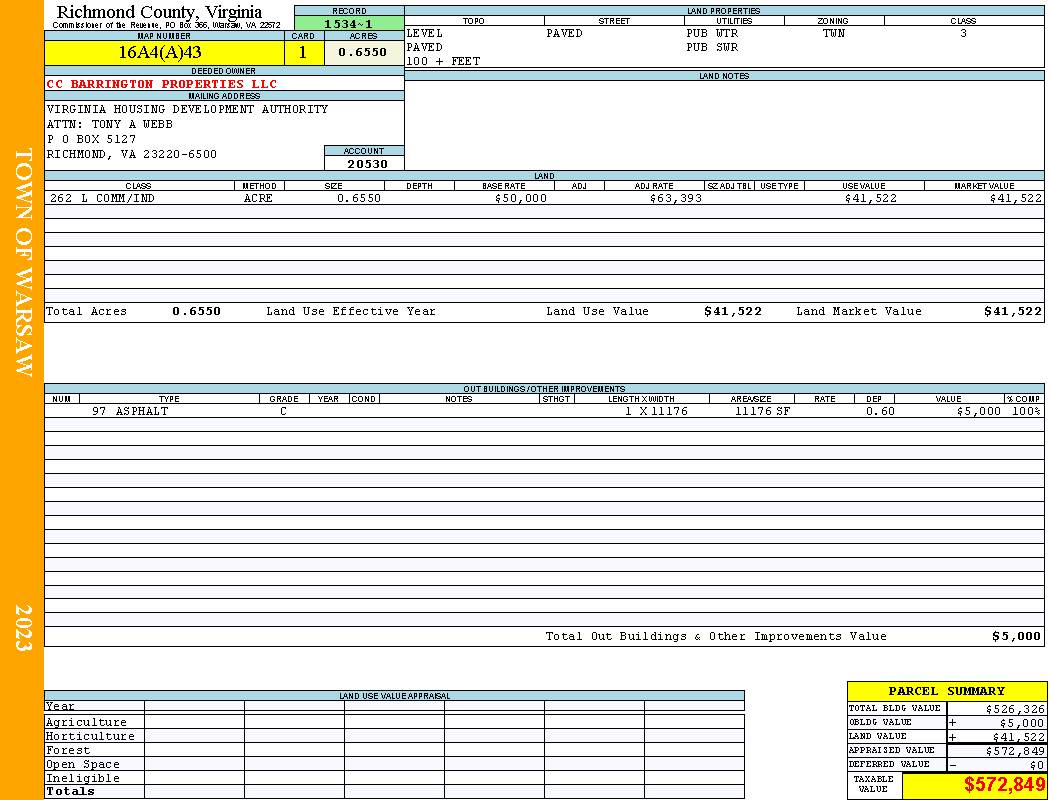Click card number 1 field
This screenshot has width=1050, height=800.
303,52
